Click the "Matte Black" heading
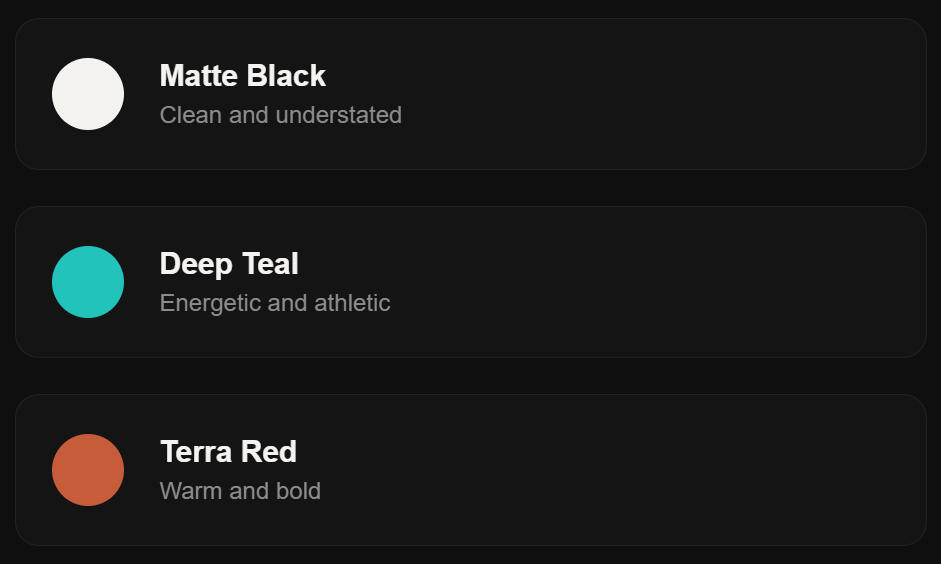The width and height of the screenshot is (941, 564). (243, 76)
